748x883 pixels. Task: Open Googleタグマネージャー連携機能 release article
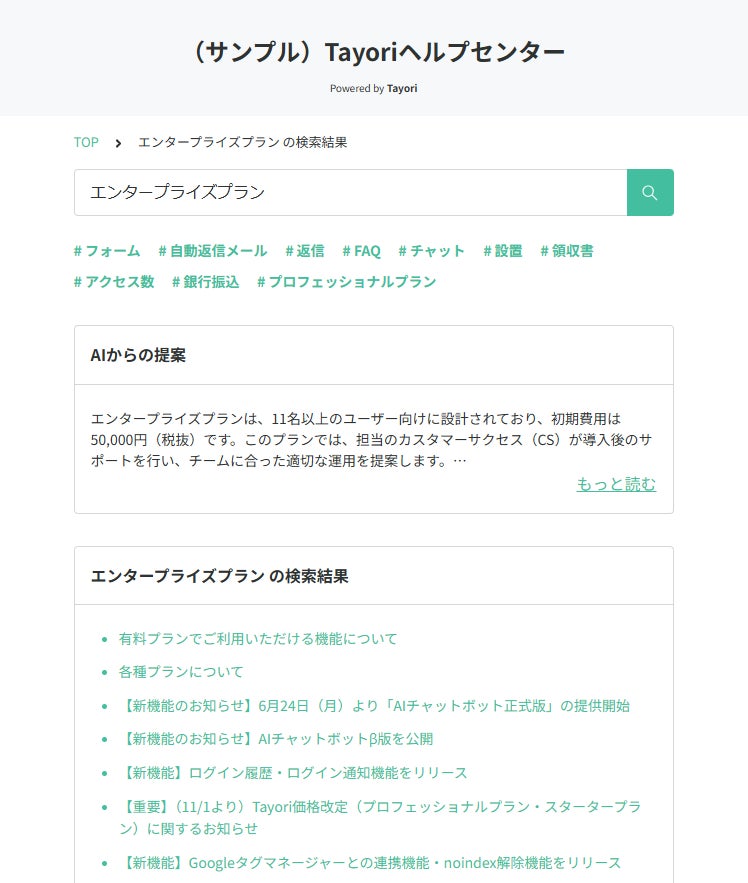point(369,863)
